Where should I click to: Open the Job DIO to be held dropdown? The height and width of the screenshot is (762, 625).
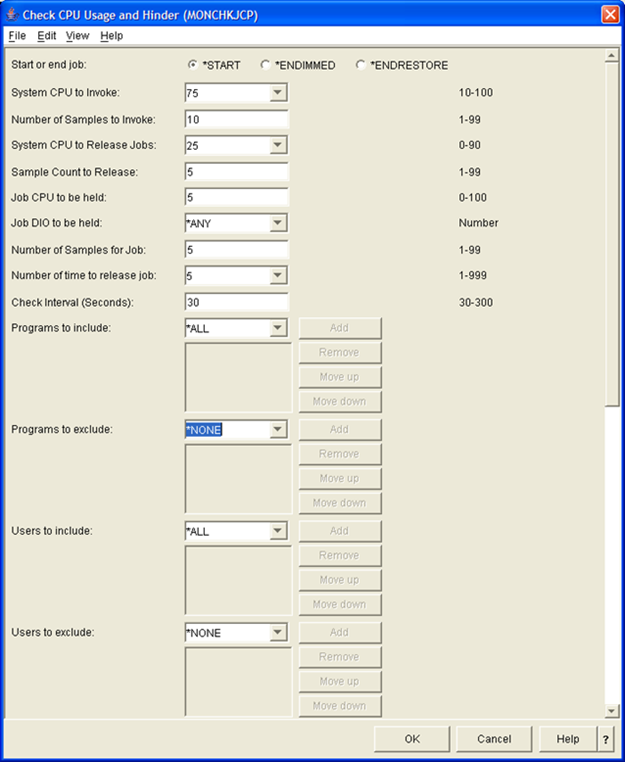coord(278,223)
